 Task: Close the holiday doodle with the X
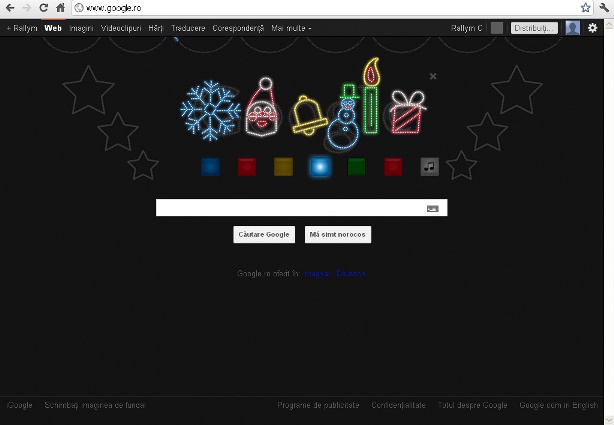click(433, 76)
